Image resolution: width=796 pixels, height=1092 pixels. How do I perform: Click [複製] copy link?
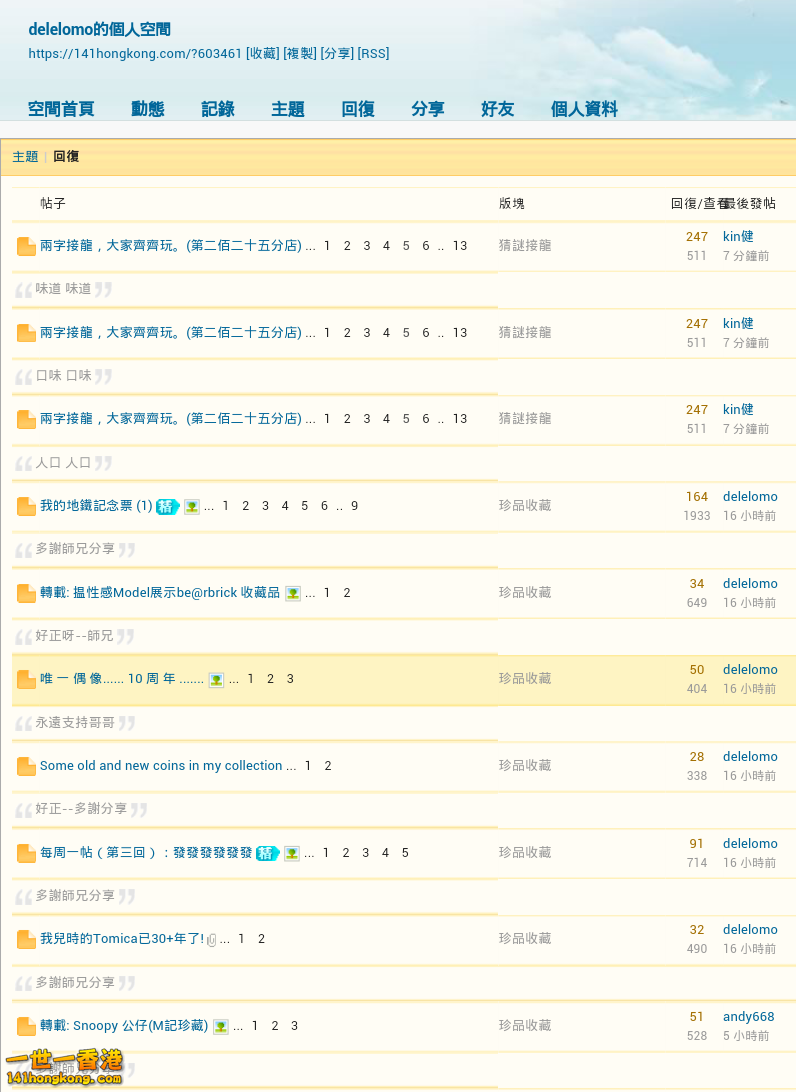pos(300,54)
